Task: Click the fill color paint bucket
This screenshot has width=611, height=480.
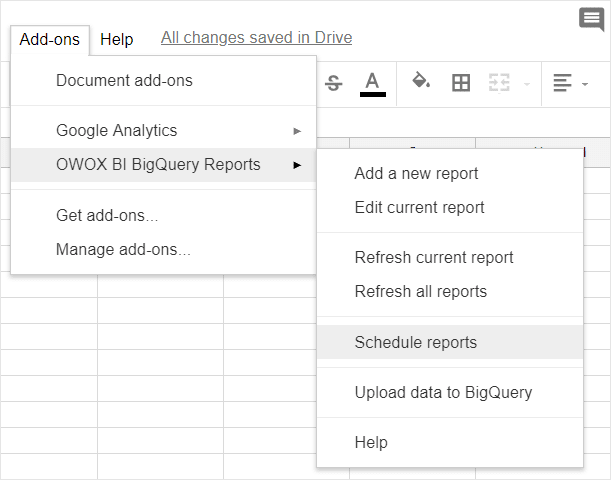Action: (421, 83)
